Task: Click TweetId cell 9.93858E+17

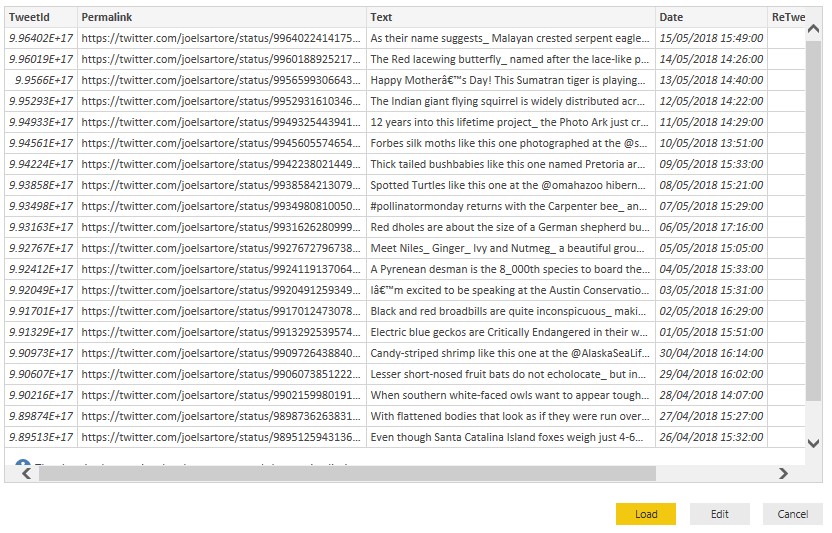Action: tap(41, 185)
